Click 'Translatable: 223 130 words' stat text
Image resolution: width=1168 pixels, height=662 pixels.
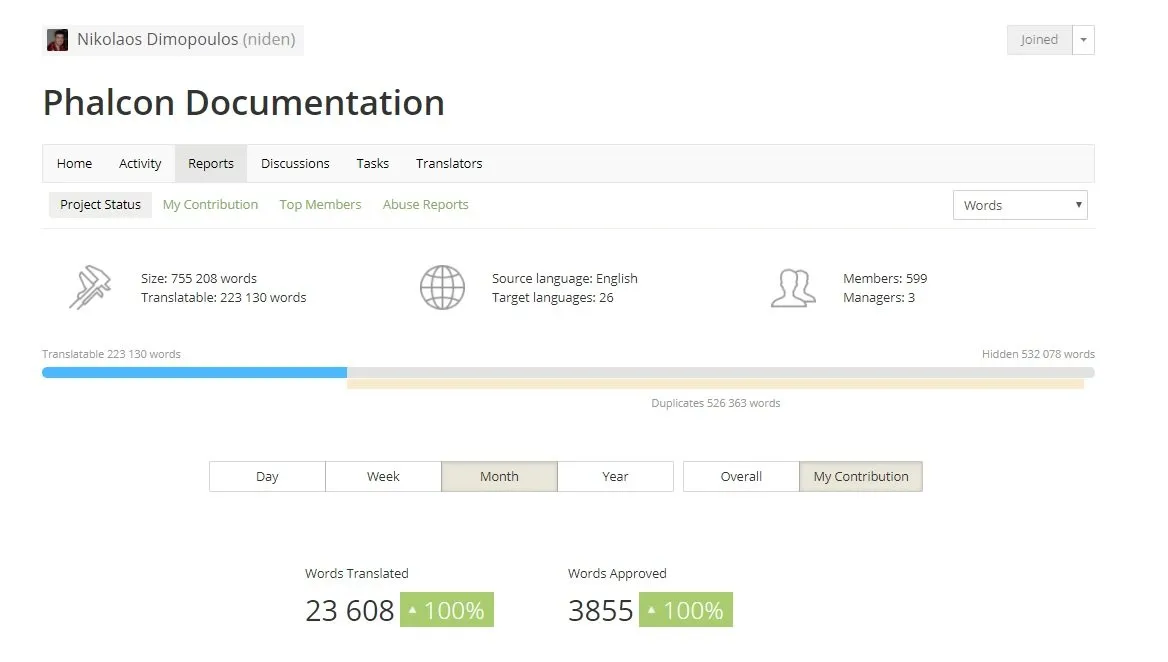pos(223,298)
